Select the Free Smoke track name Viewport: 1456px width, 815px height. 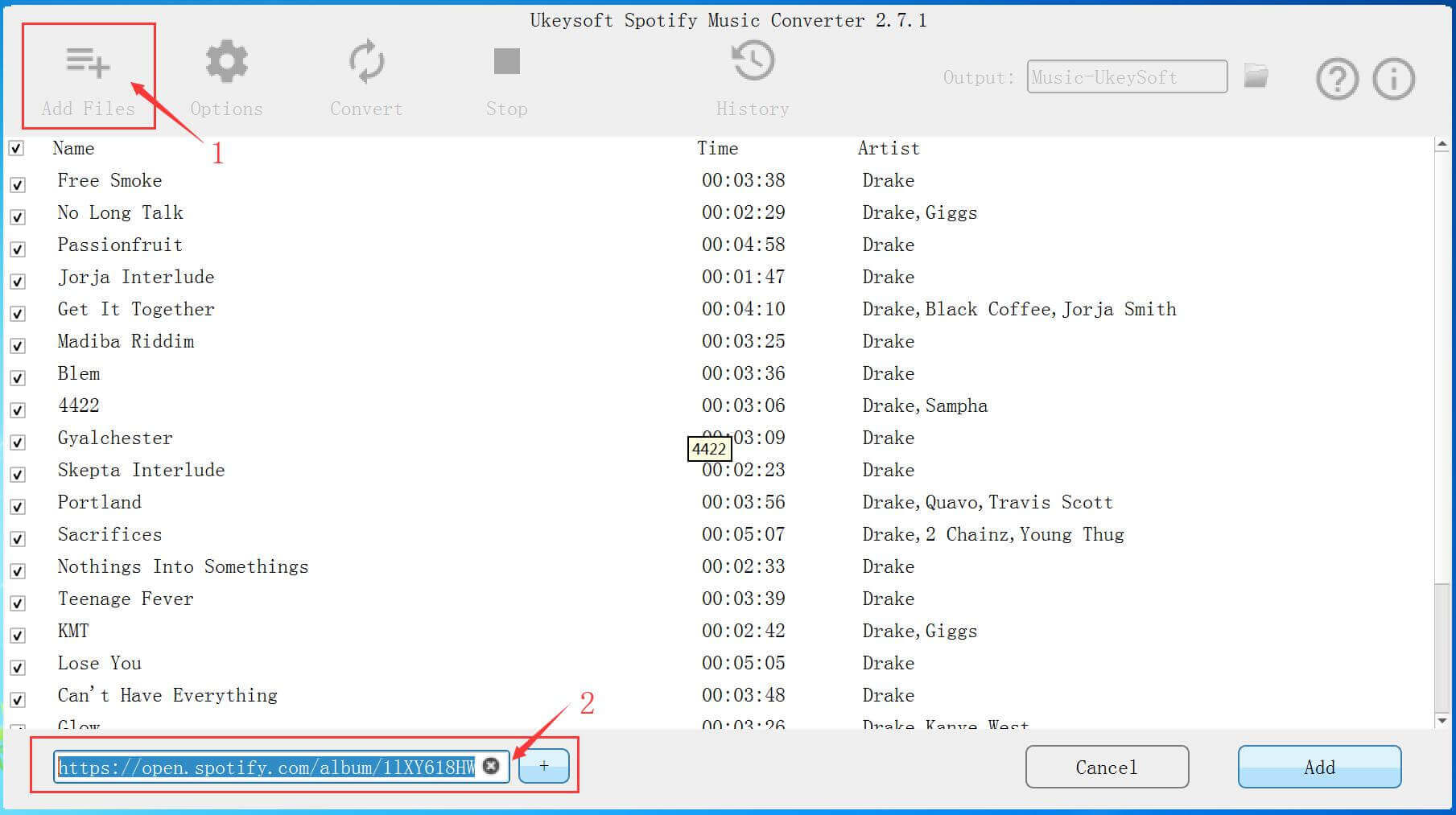tap(109, 180)
